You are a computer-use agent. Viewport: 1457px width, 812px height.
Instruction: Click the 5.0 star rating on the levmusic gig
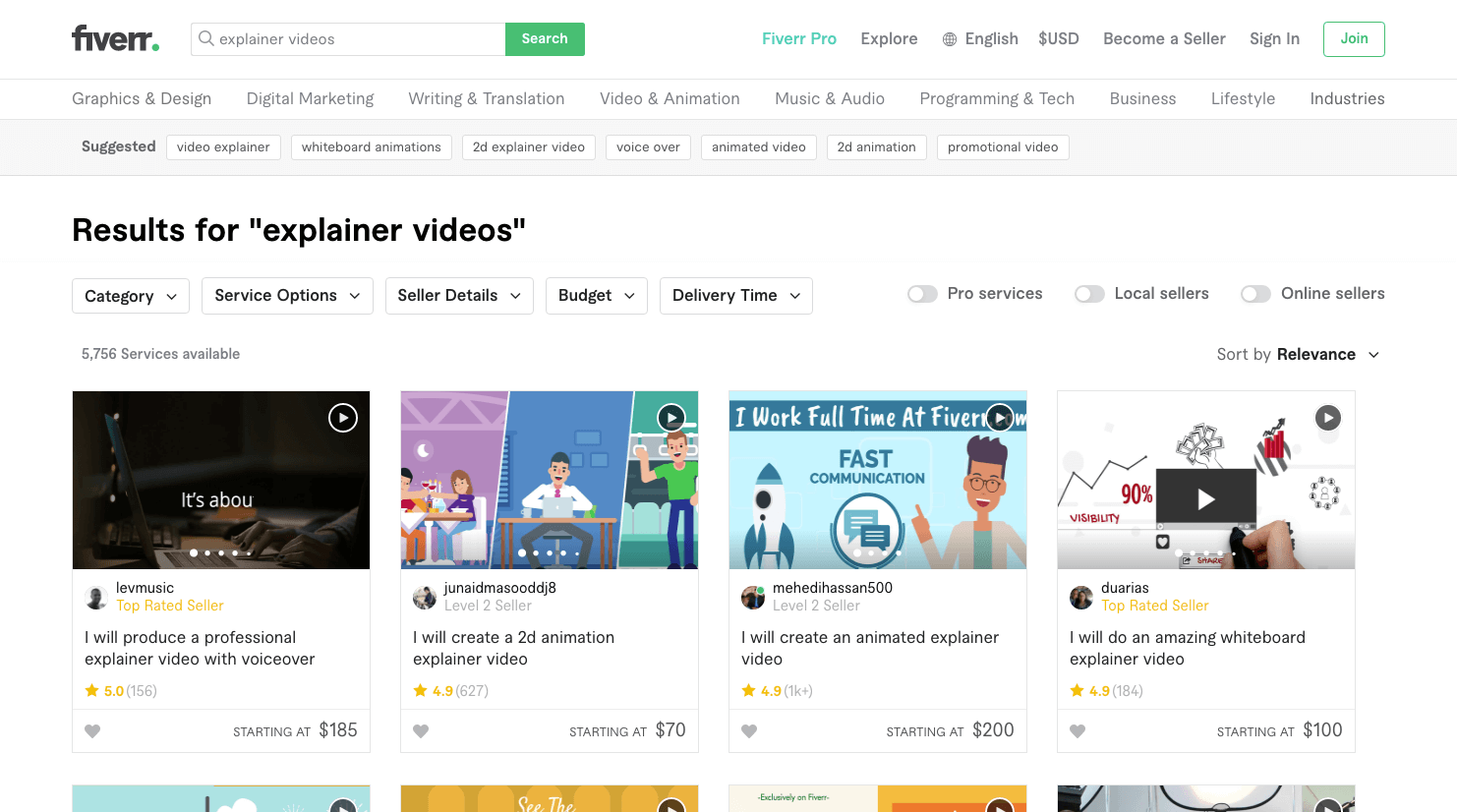point(121,691)
